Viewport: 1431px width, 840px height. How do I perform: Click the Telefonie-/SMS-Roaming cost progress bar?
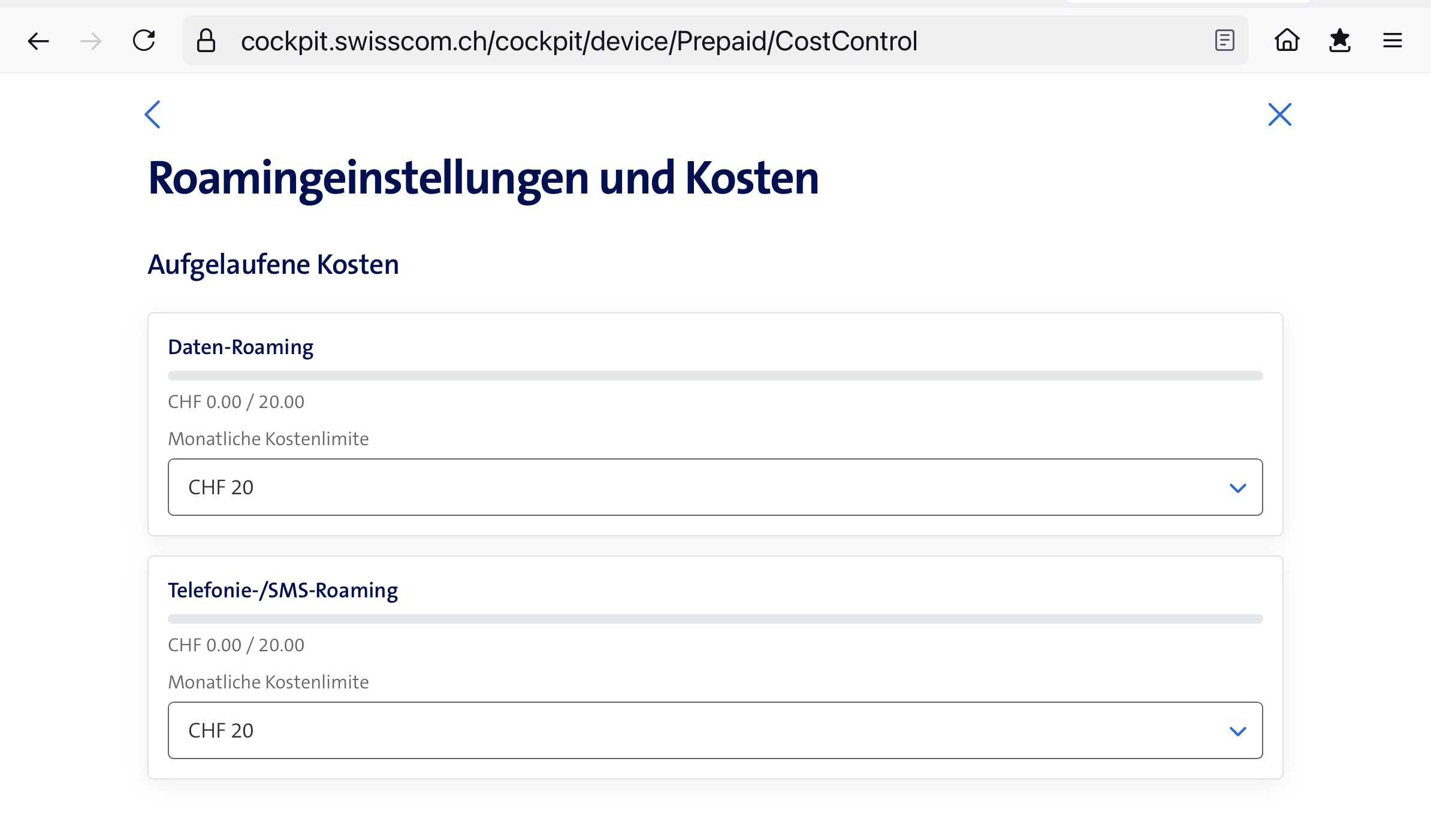click(x=714, y=619)
